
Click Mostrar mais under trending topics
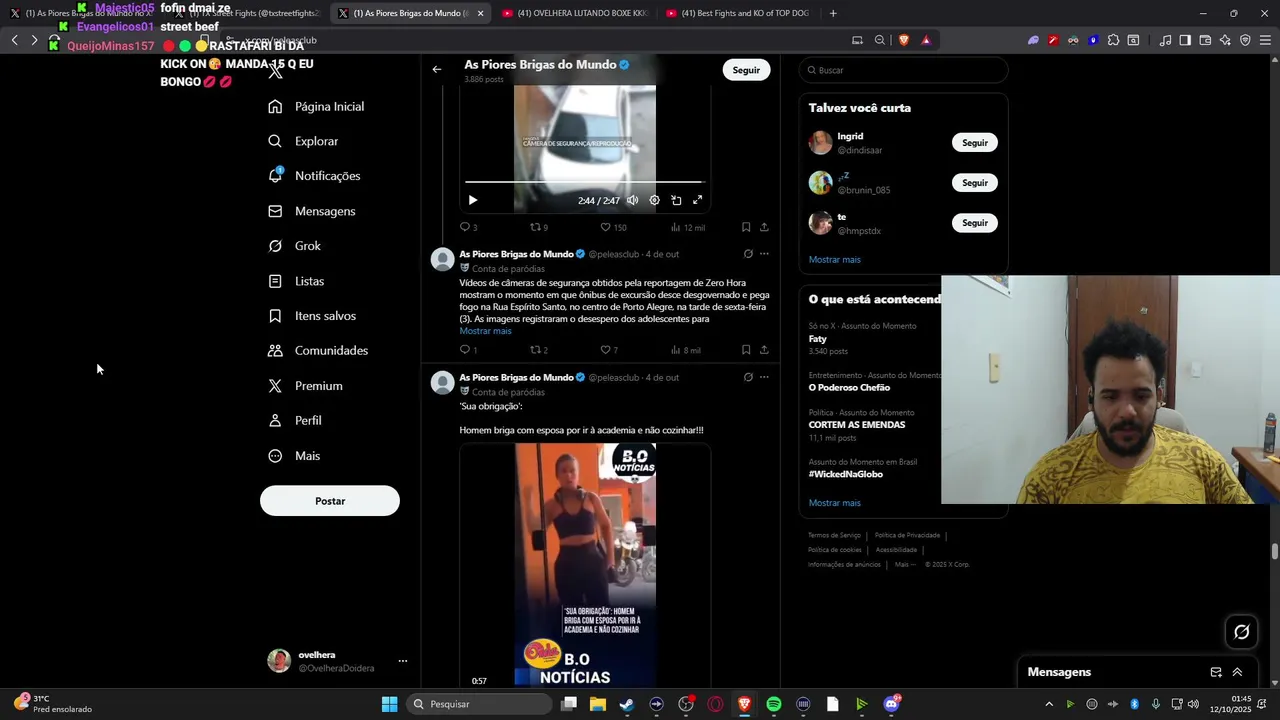click(834, 503)
